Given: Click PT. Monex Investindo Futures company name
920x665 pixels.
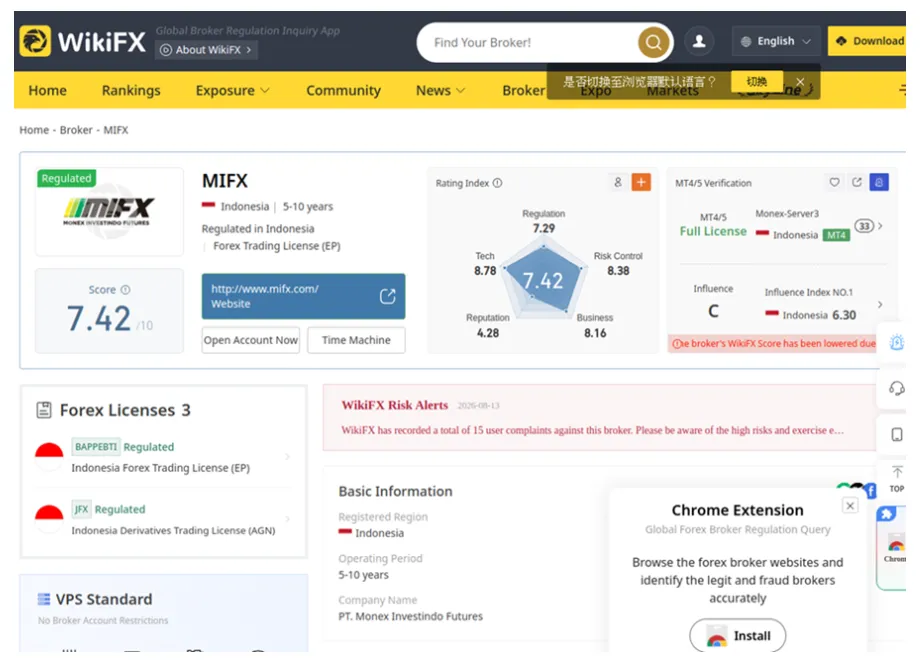Looking at the screenshot, I should [410, 616].
